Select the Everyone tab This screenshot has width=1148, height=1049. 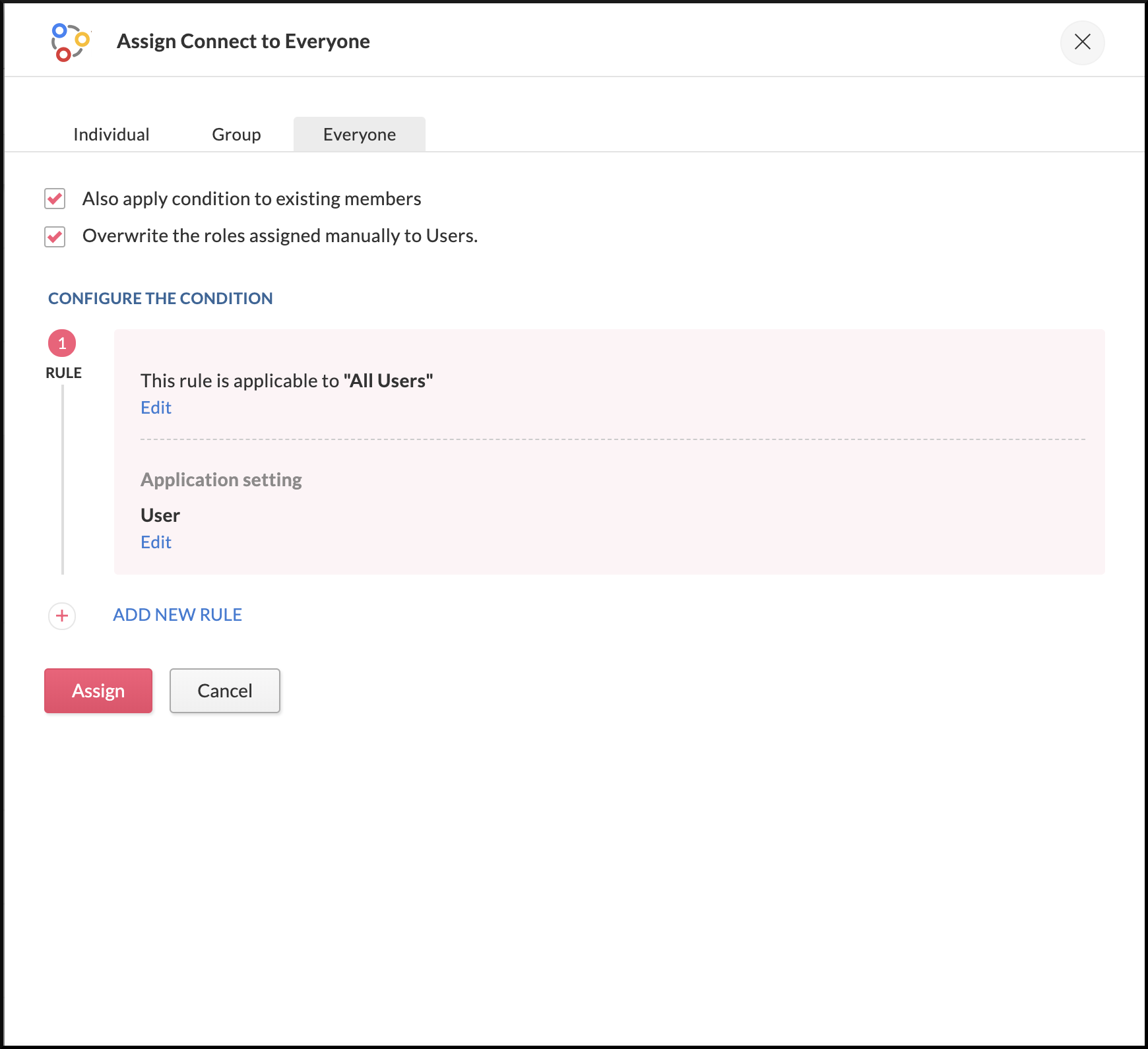360,135
